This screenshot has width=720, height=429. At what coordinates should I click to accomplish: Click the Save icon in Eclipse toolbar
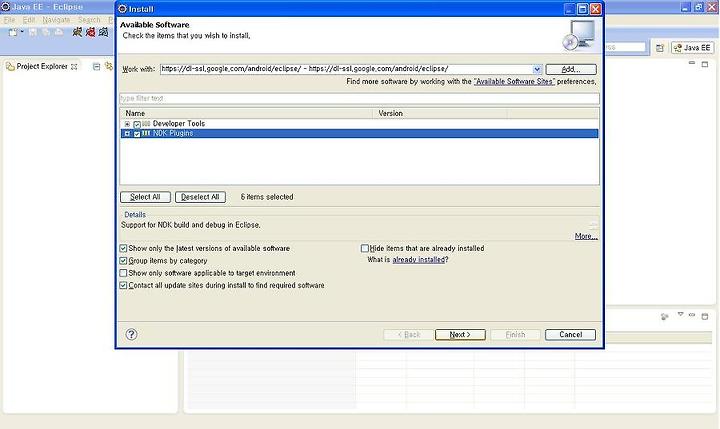33,32
